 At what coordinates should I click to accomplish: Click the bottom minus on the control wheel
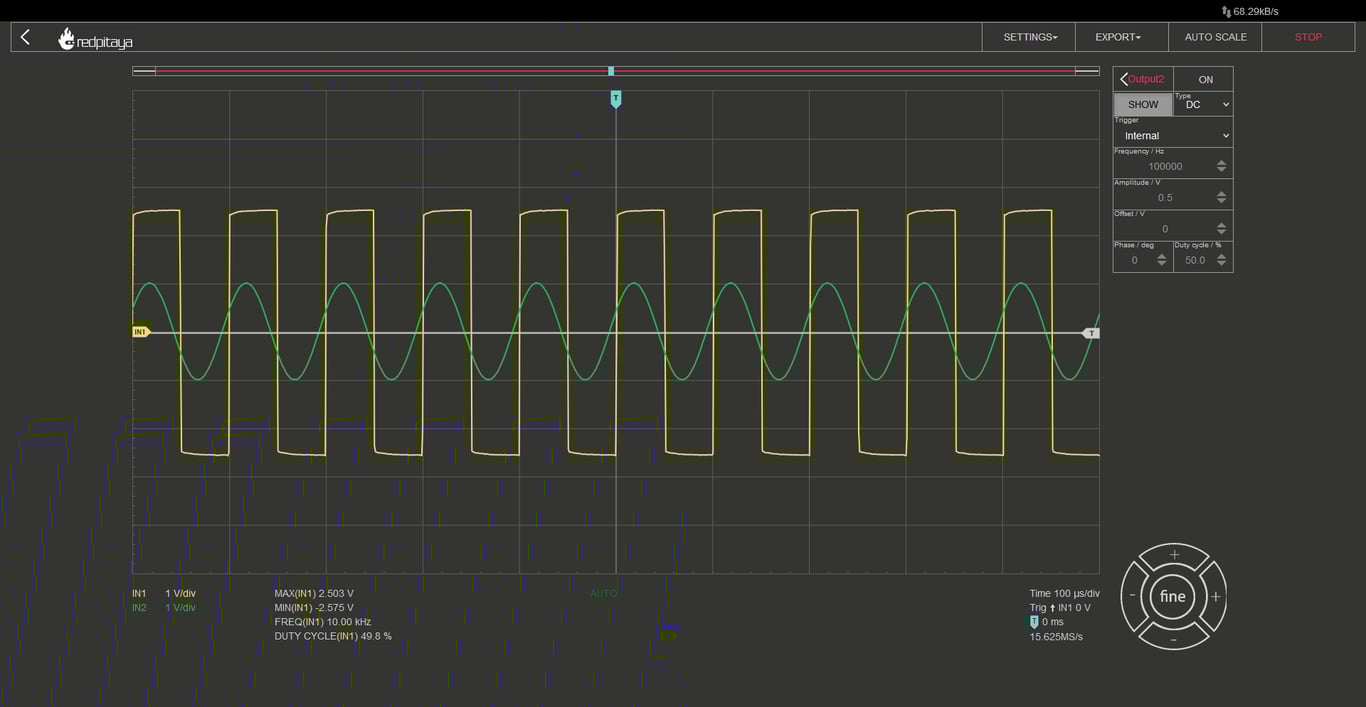click(x=1174, y=638)
